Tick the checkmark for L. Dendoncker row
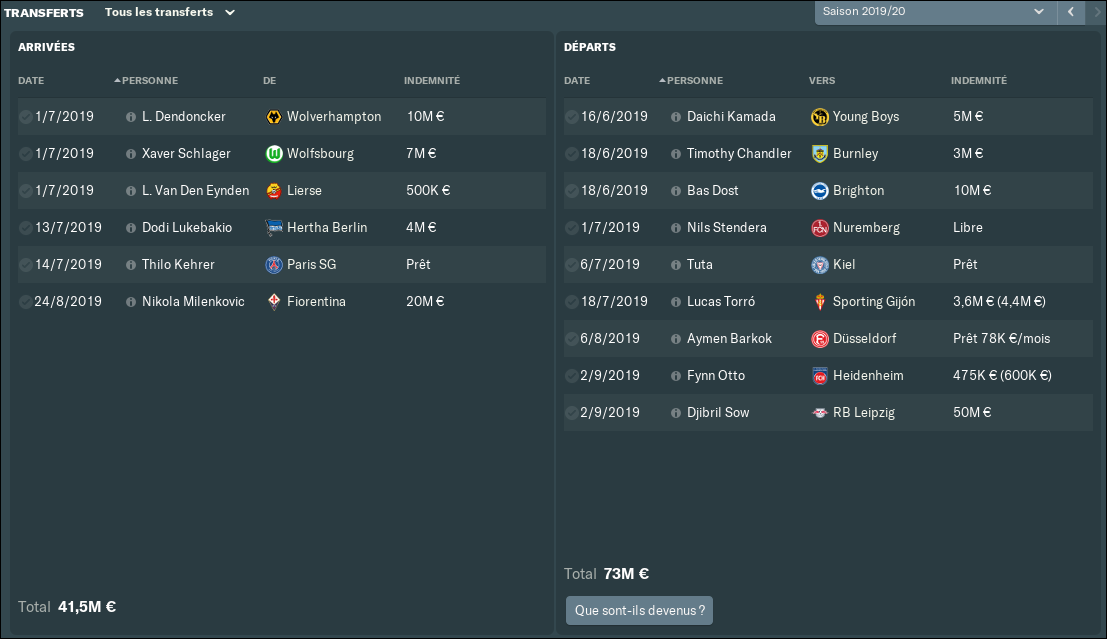This screenshot has width=1107, height=639. pyautogui.click(x=25, y=117)
